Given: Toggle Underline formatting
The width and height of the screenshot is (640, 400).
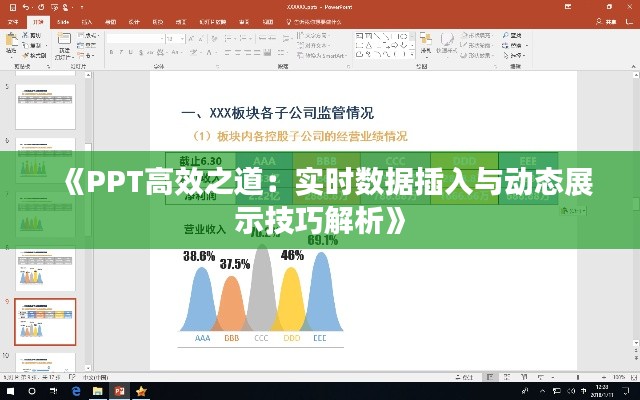Looking at the screenshot, I should [x=131, y=52].
